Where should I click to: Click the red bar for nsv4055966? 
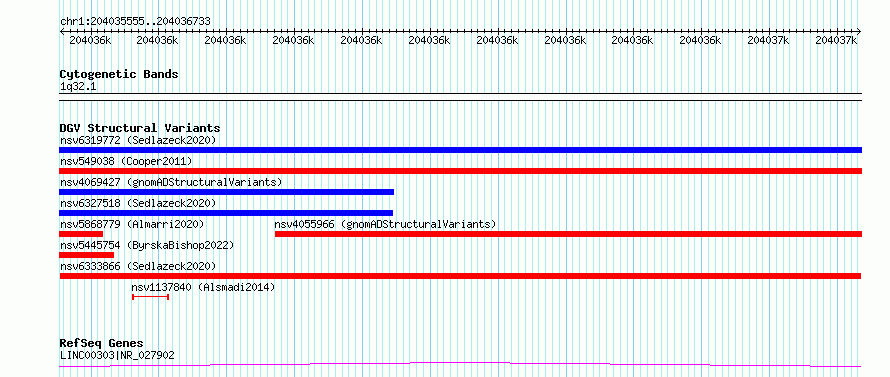[568, 234]
